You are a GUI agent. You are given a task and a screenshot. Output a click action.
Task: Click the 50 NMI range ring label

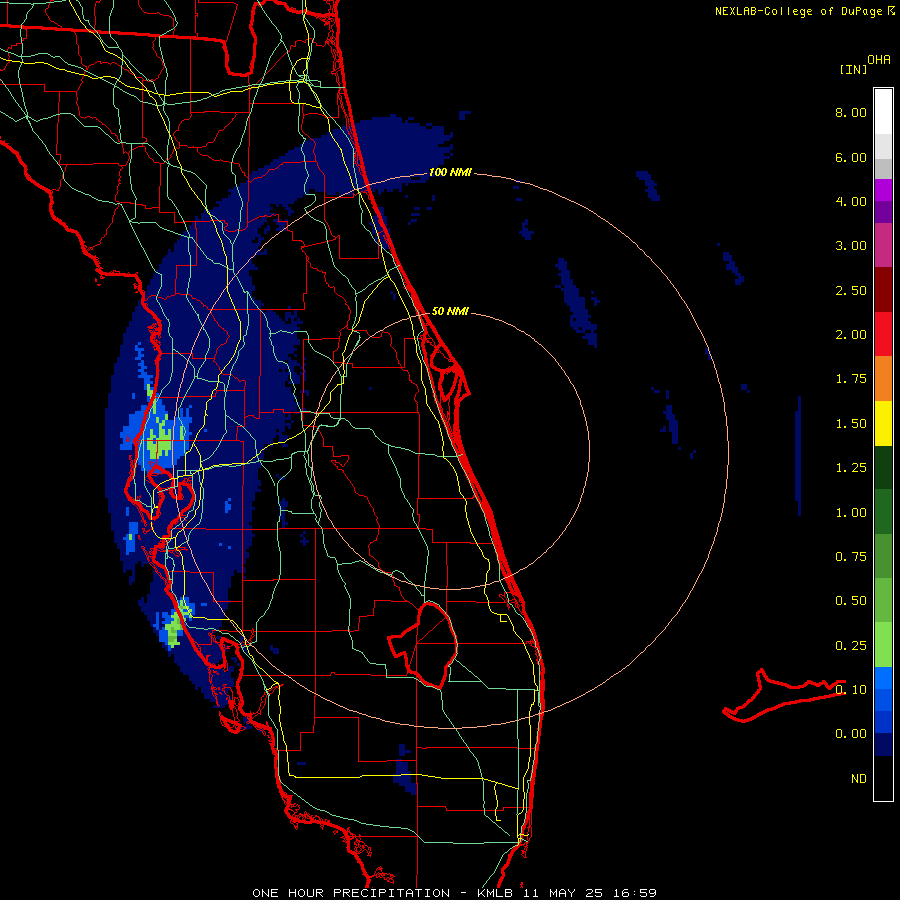450,312
